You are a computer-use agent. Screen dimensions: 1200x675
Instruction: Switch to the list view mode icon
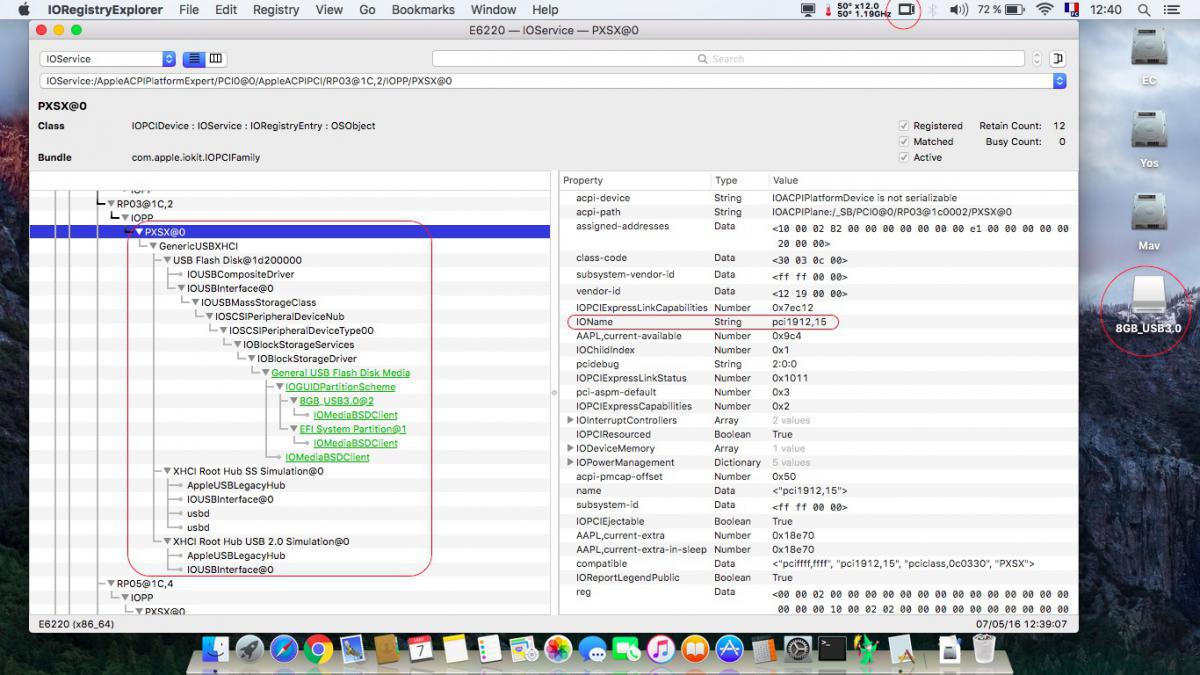195,59
